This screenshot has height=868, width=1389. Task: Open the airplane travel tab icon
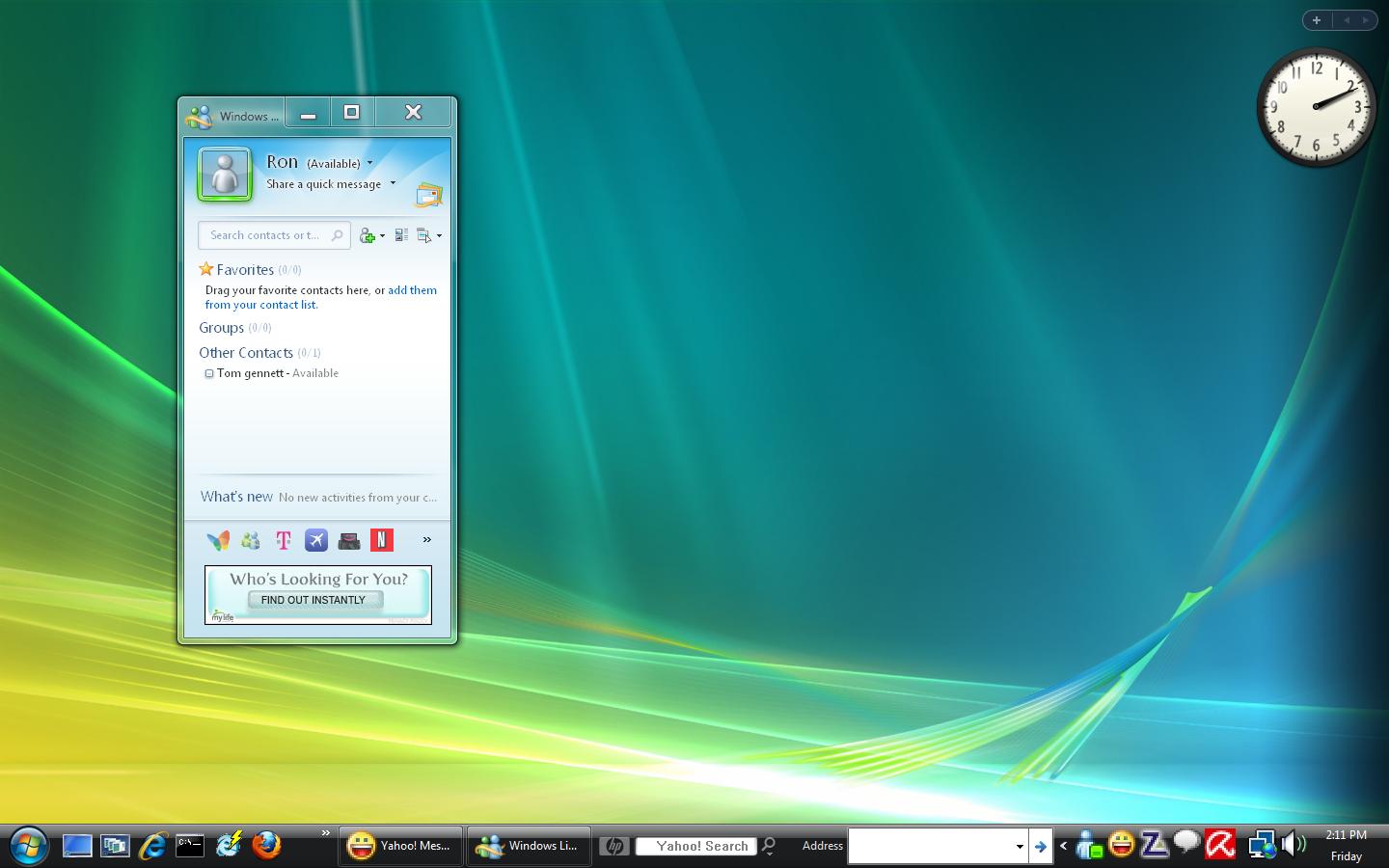pos(316,540)
